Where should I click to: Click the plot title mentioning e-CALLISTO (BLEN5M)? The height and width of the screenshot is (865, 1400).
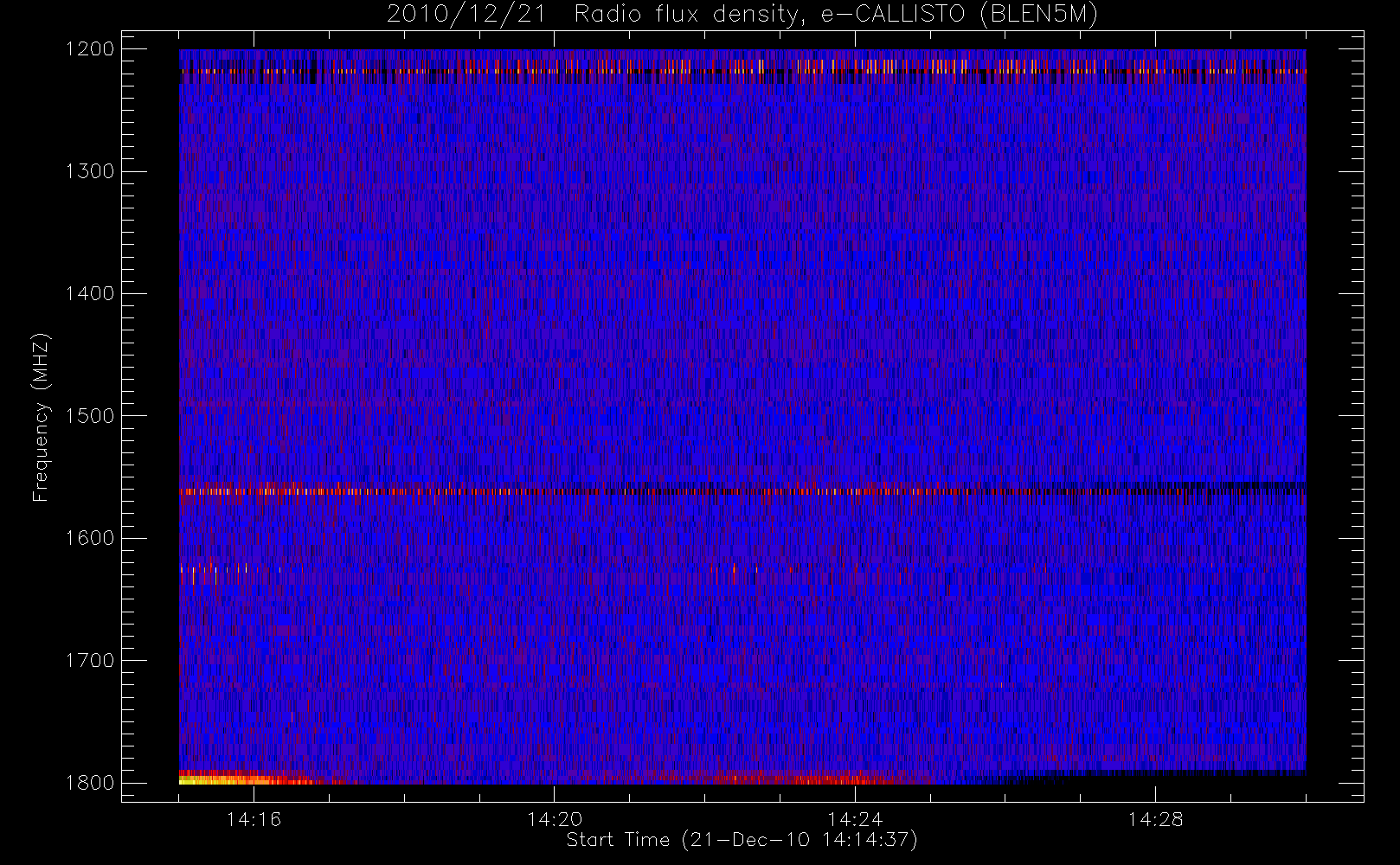[x=742, y=15]
